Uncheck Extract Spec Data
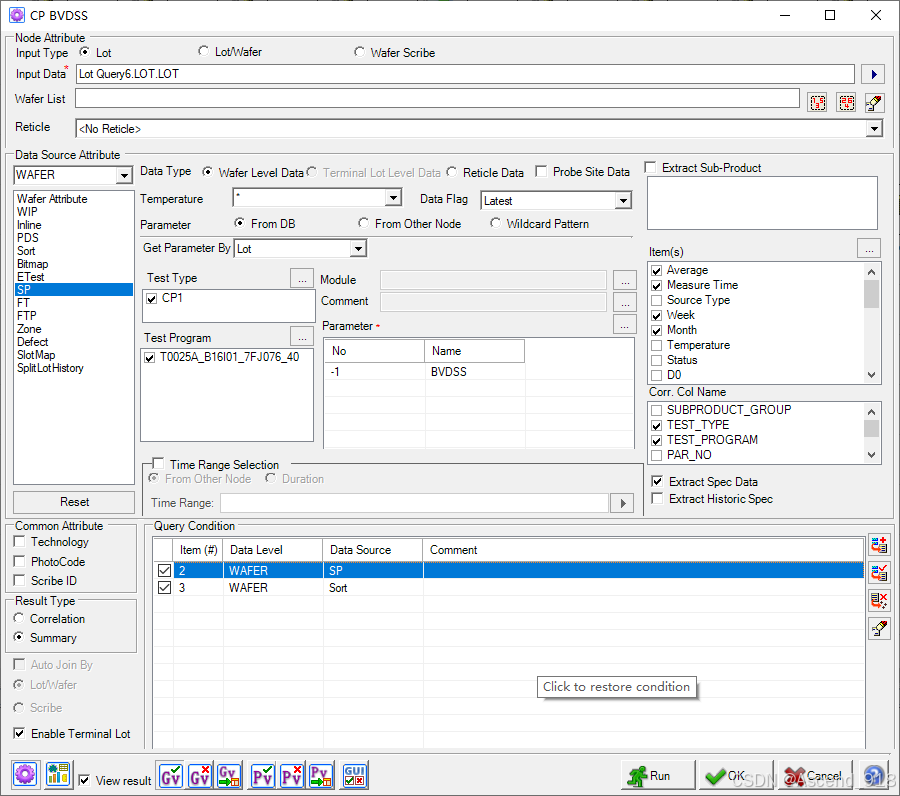900x796 pixels. tap(657, 481)
